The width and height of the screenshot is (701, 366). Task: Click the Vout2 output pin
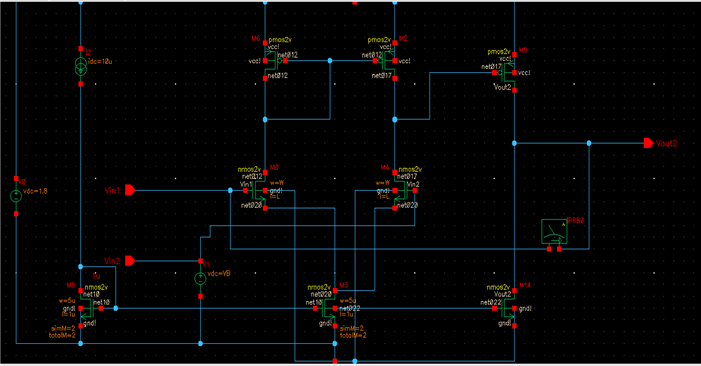(x=649, y=143)
